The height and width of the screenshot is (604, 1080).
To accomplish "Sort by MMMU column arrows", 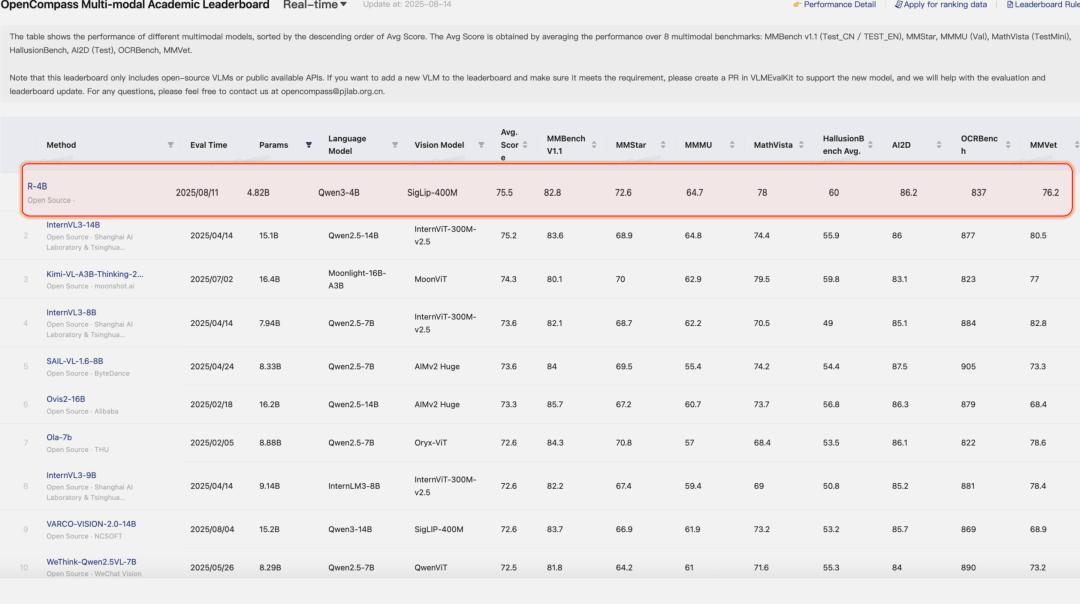I will (x=732, y=145).
